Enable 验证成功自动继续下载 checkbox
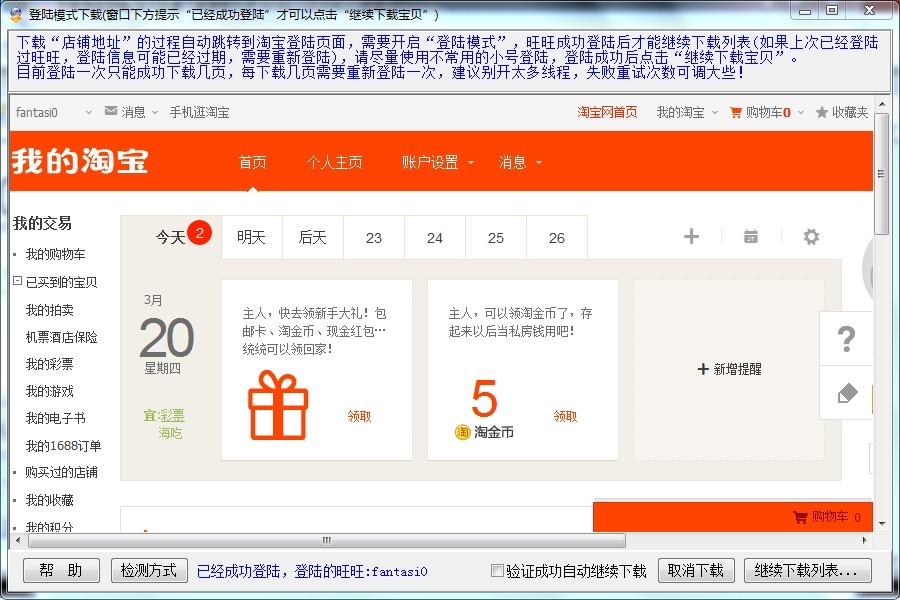 point(497,571)
